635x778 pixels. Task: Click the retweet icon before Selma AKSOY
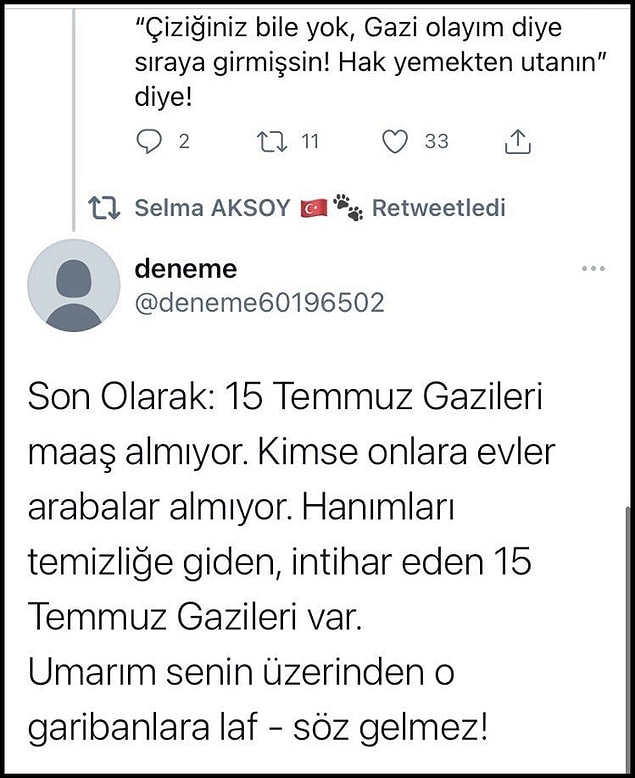pyautogui.click(x=104, y=208)
